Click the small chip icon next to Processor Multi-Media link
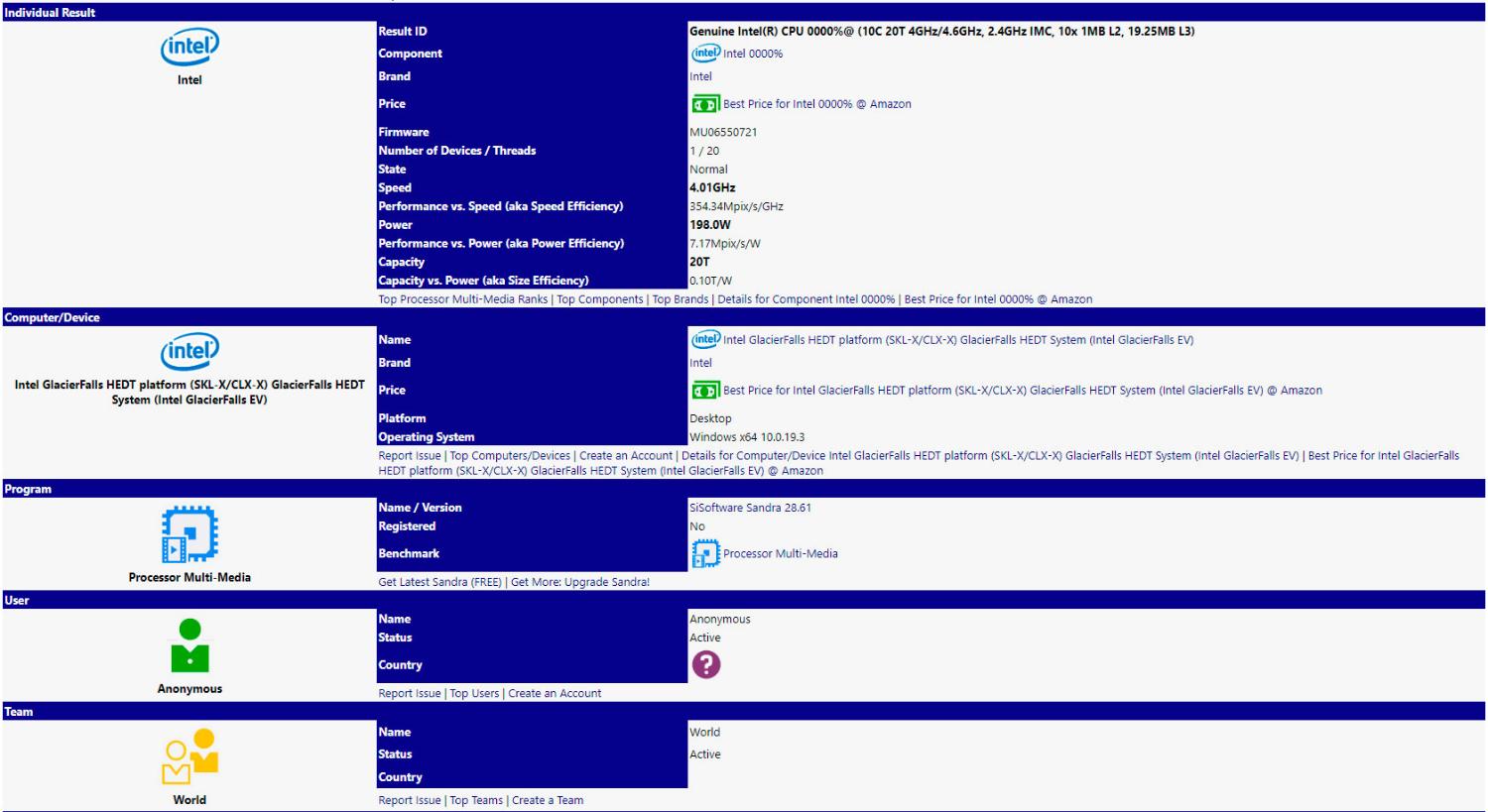Screen dimensions: 1488x812 pyautogui.click(x=705, y=554)
